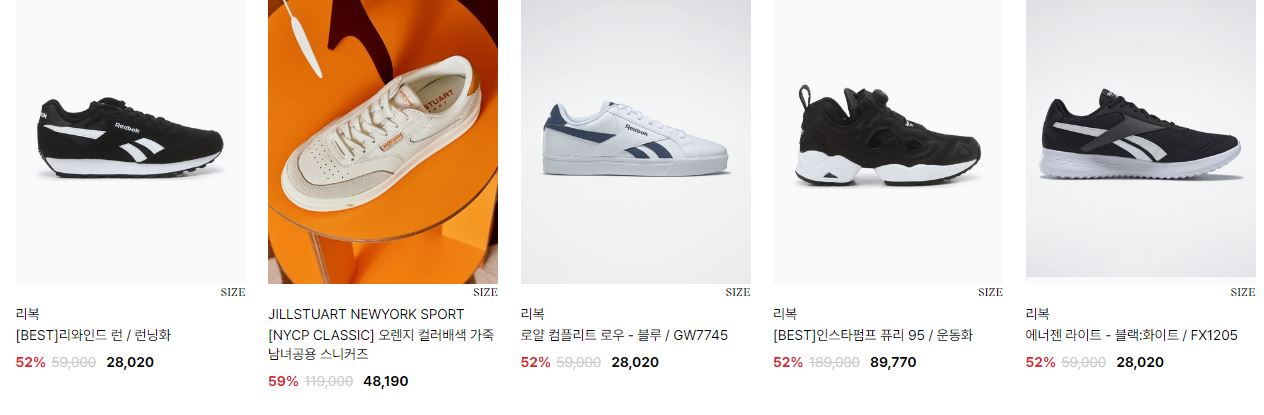Select the 89,770 sale price
Viewport: 1264px width, 415px height.
[893, 362]
